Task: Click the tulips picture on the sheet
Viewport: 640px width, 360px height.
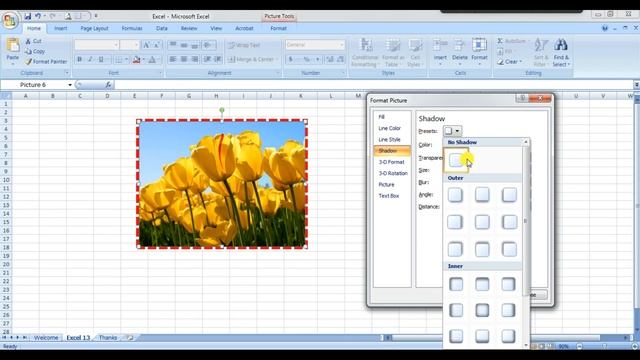Action: tap(222, 184)
